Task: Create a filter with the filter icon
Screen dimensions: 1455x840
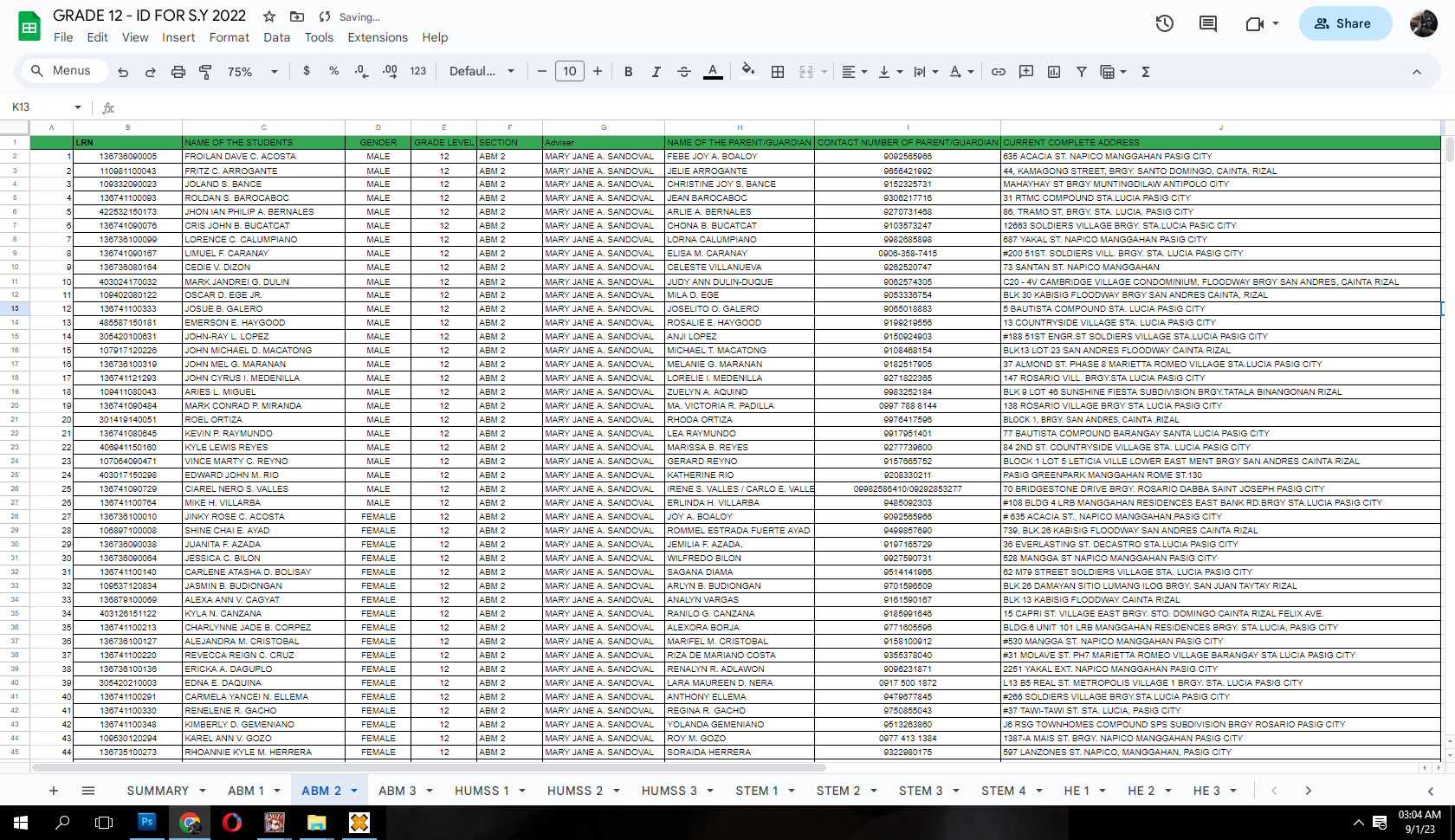Action: pyautogui.click(x=1081, y=71)
